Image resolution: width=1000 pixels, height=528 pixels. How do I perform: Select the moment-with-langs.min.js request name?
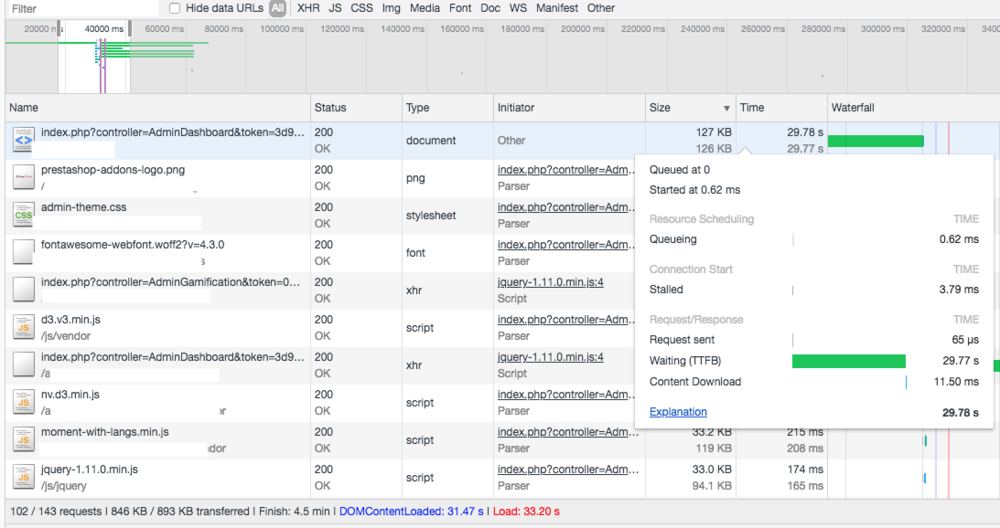(x=105, y=432)
